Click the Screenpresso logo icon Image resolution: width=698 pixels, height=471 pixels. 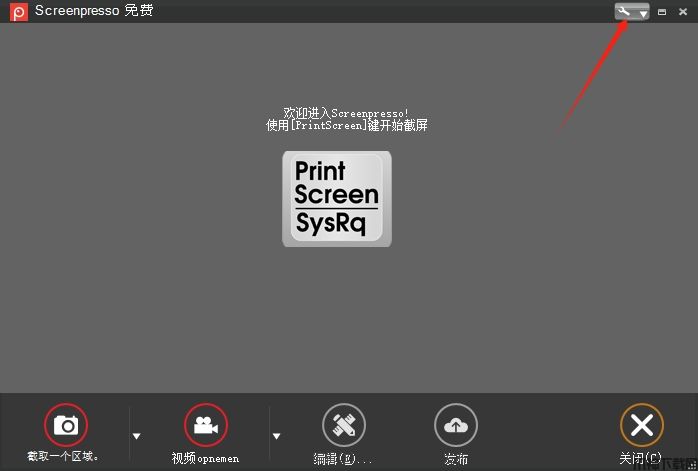[x=19, y=12]
